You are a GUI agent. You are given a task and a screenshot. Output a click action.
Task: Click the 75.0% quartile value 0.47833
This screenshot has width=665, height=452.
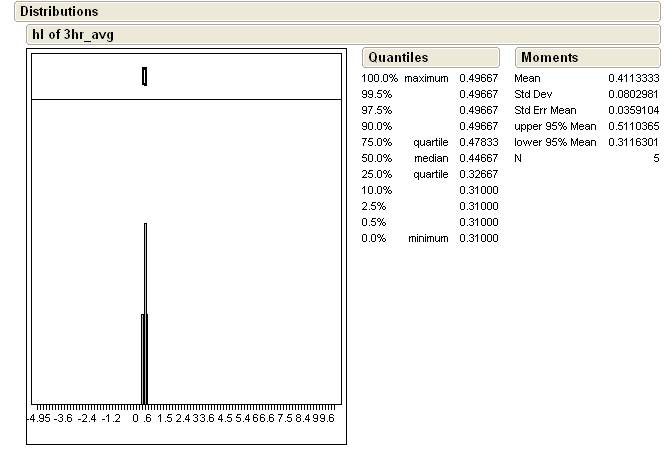(x=478, y=142)
